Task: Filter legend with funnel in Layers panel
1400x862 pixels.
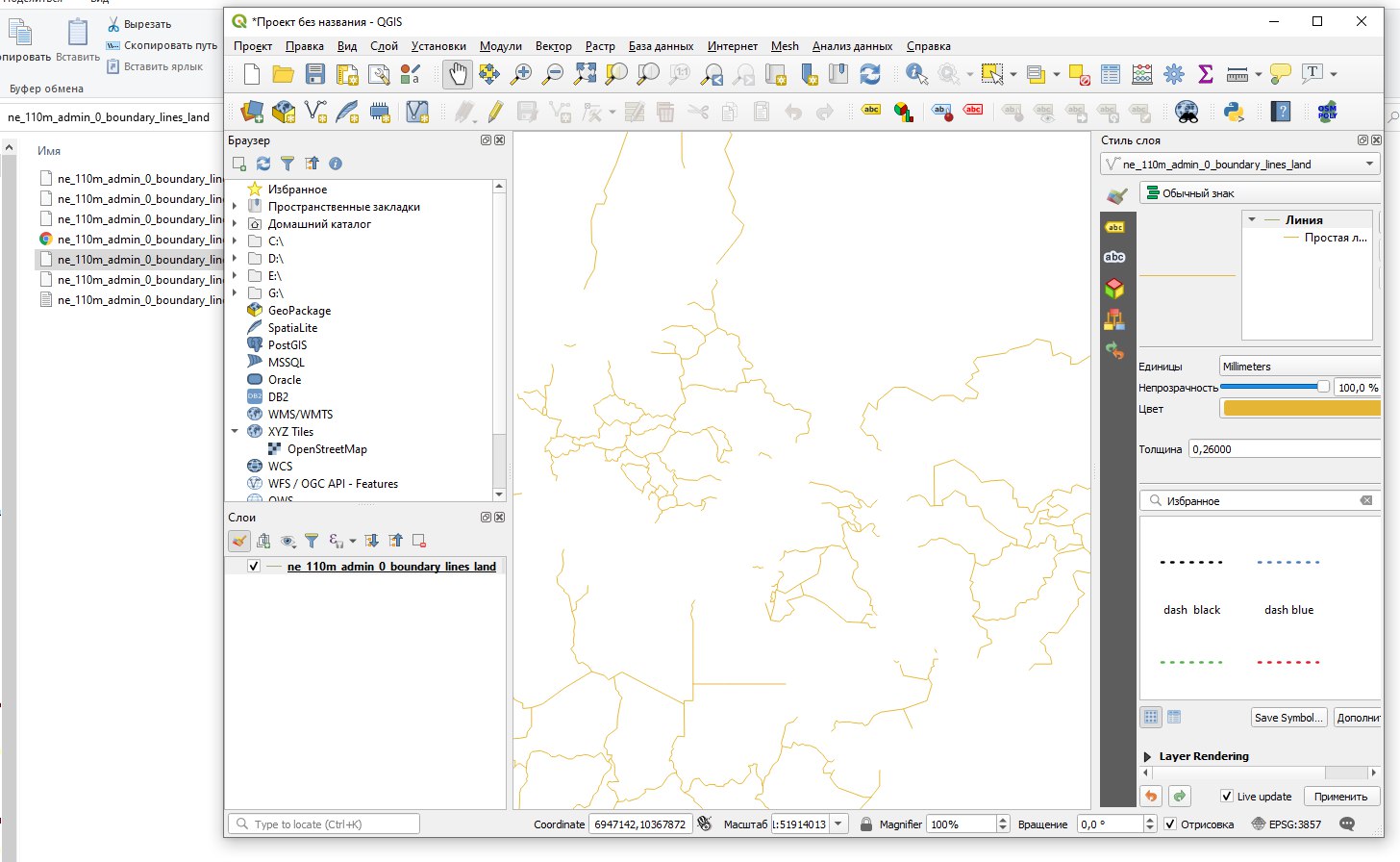Action: coord(312,541)
